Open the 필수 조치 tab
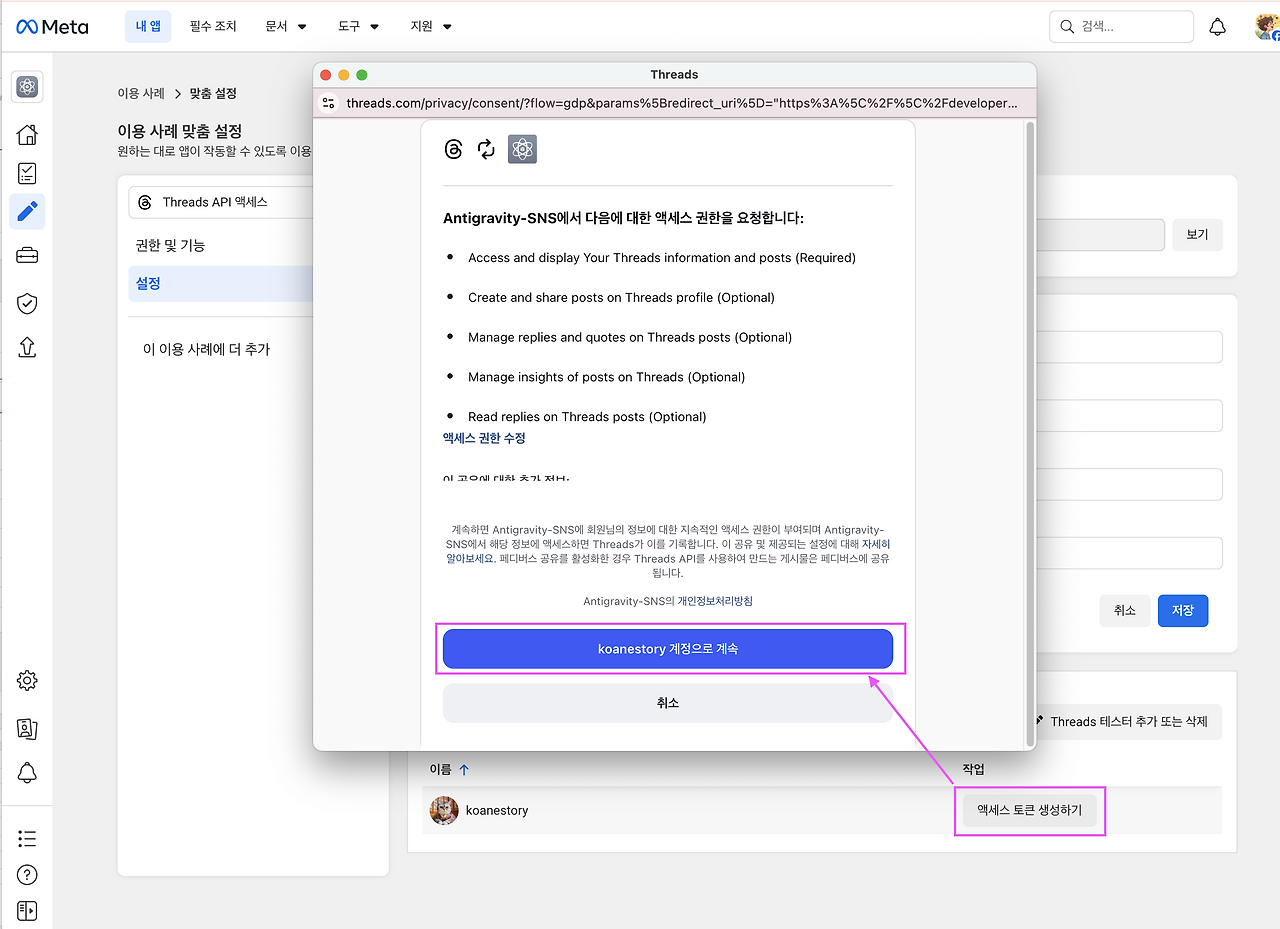Viewport: 1280px width, 929px height. click(x=213, y=27)
